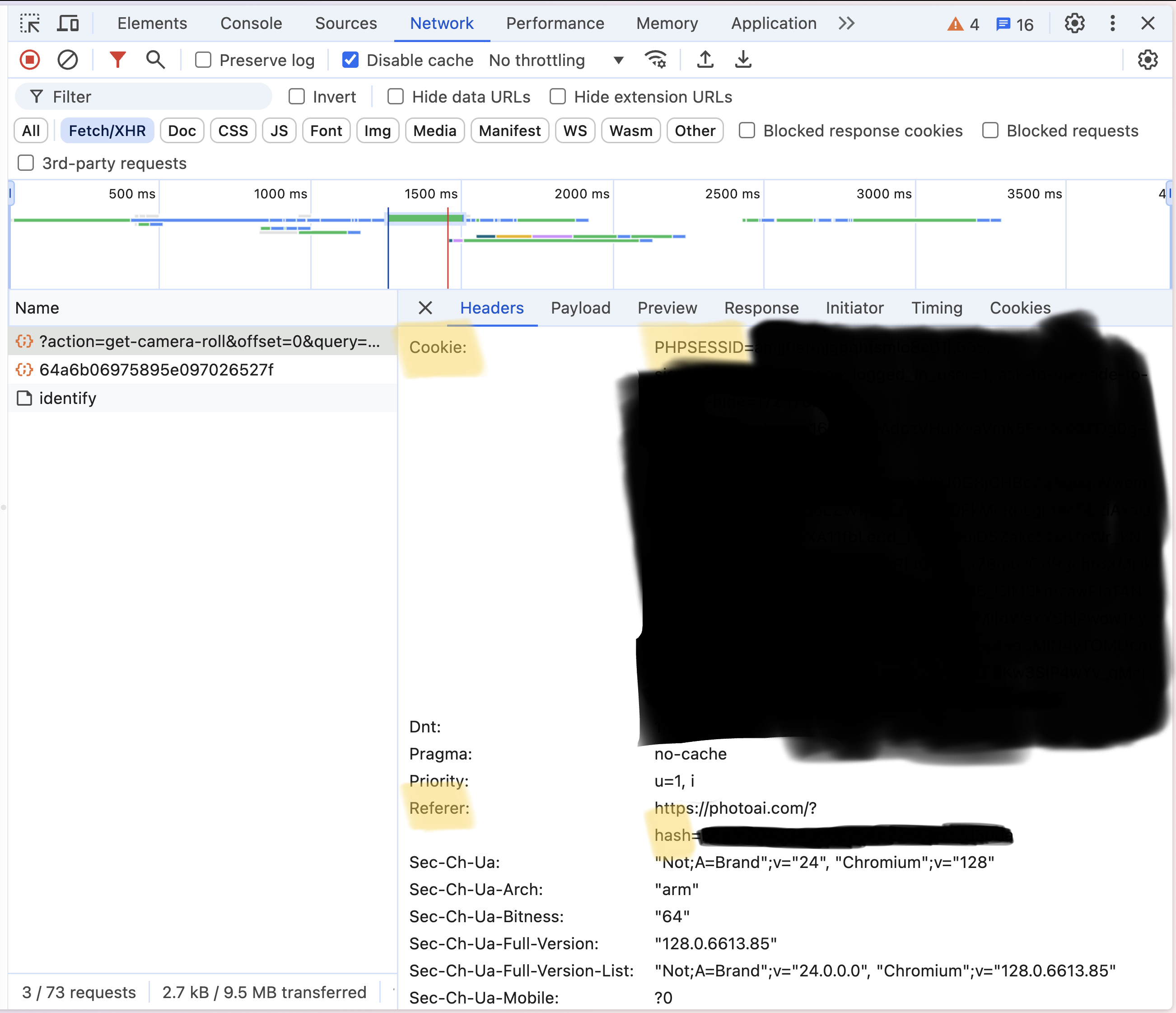Open network conditions wifi icon
This screenshot has width=1176, height=1013.
coord(656,60)
